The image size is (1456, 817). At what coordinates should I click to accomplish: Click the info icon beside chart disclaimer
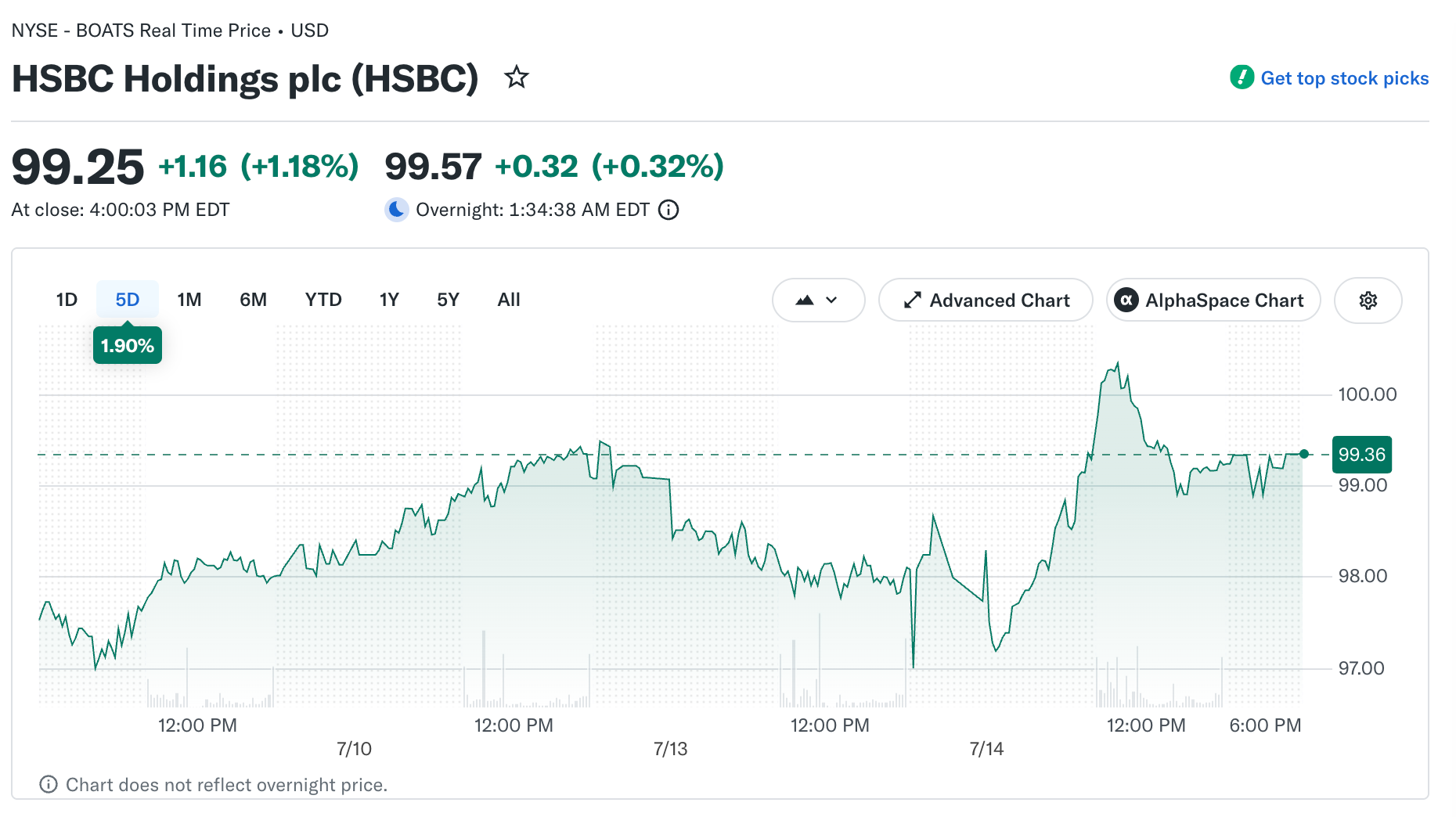click(49, 784)
